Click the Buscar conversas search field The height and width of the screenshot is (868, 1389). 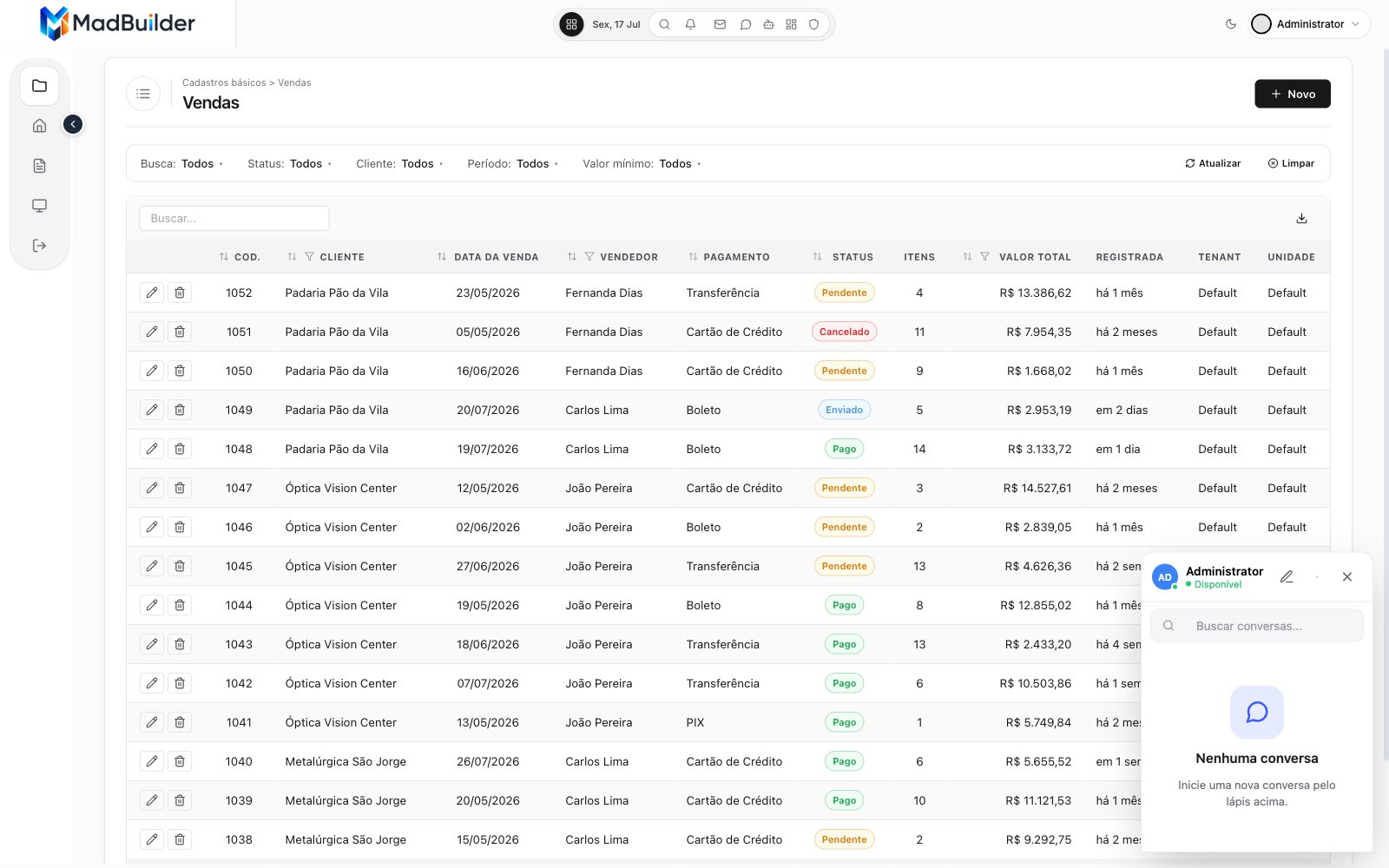(x=1257, y=626)
